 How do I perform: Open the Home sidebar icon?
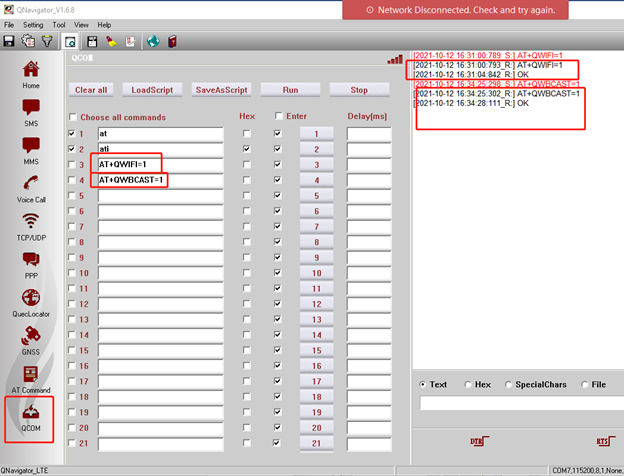point(31,73)
